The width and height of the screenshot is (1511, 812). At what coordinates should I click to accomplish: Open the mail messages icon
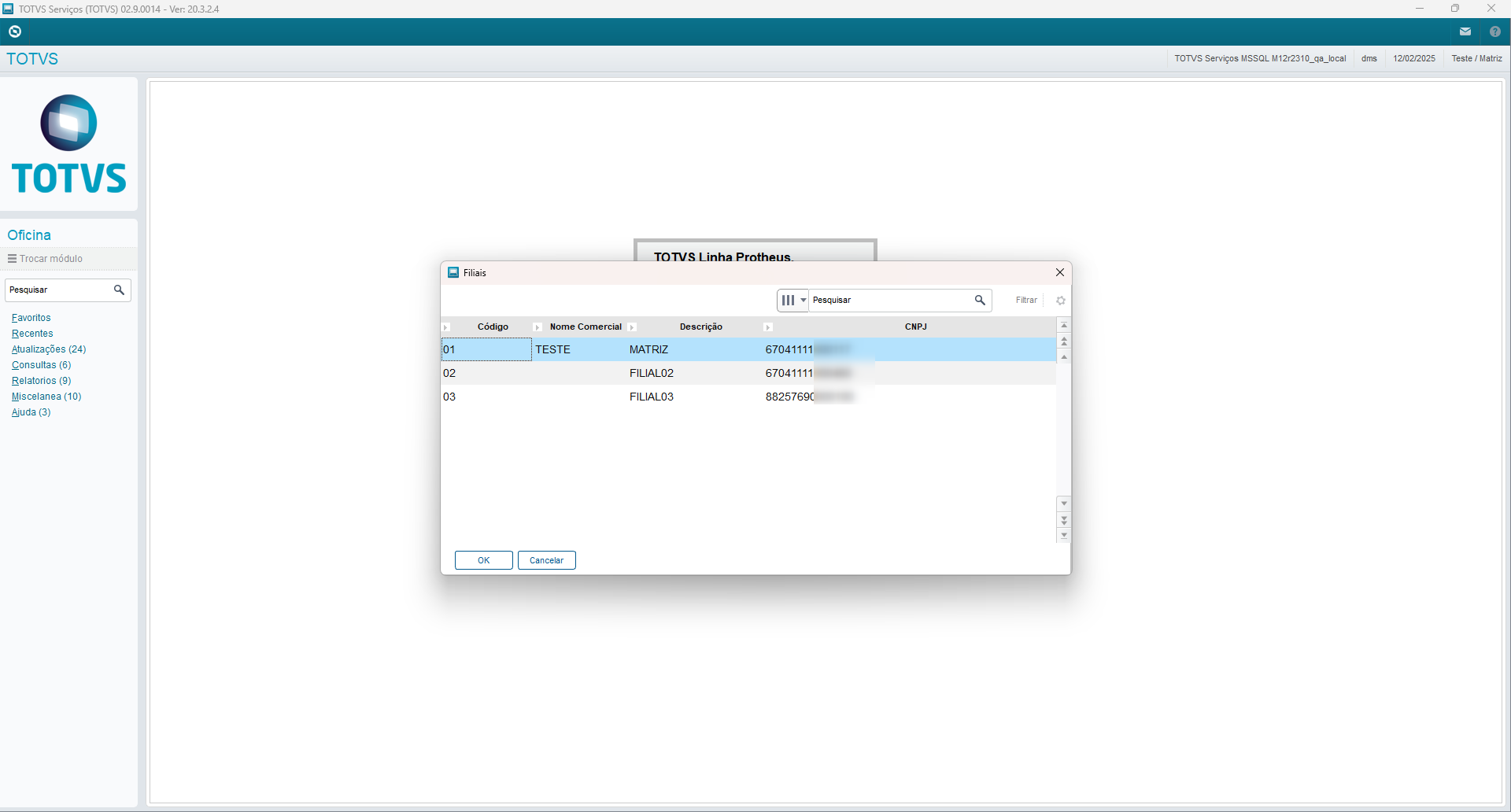pyautogui.click(x=1465, y=31)
